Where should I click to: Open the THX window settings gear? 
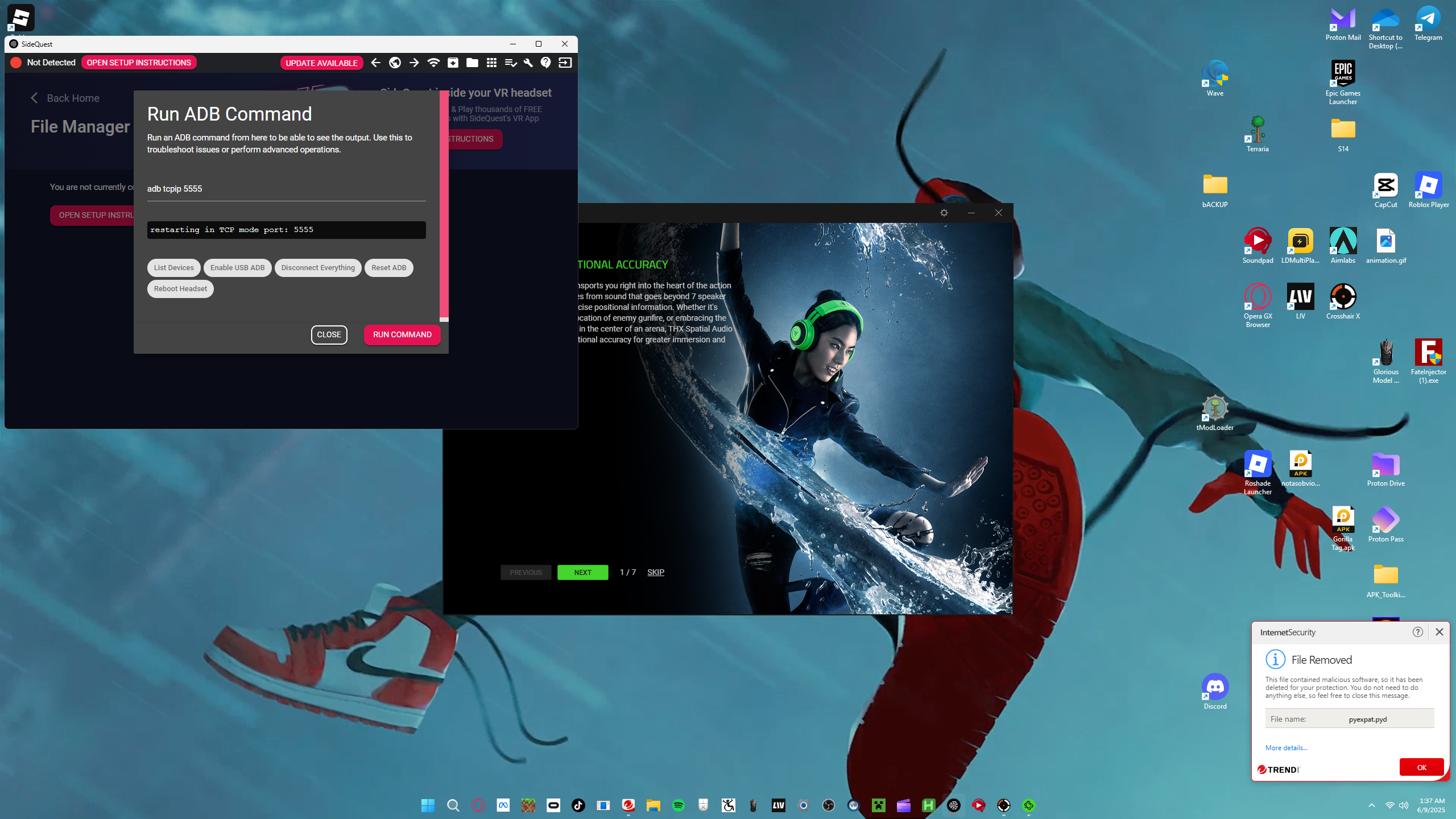click(x=944, y=213)
